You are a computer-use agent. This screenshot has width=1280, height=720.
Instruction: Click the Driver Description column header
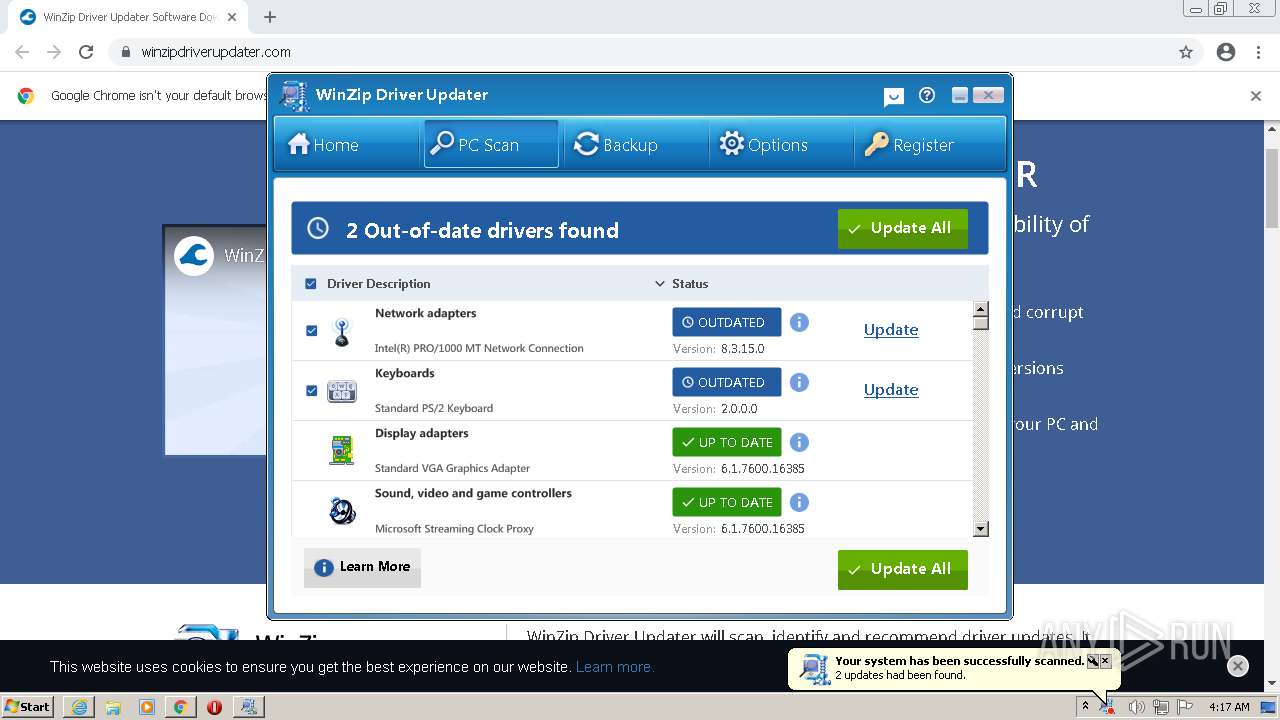click(378, 284)
